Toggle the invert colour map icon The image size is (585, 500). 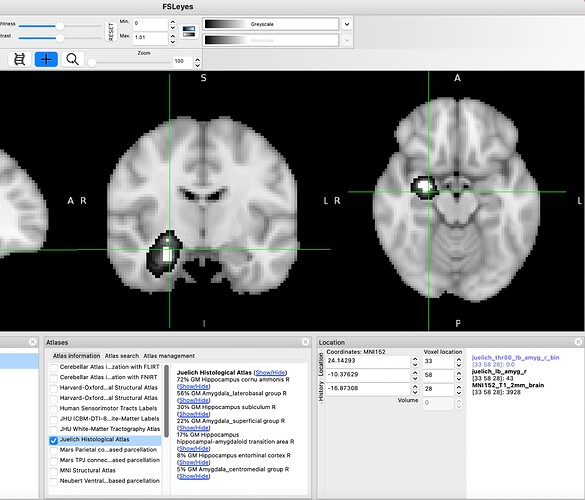click(189, 31)
